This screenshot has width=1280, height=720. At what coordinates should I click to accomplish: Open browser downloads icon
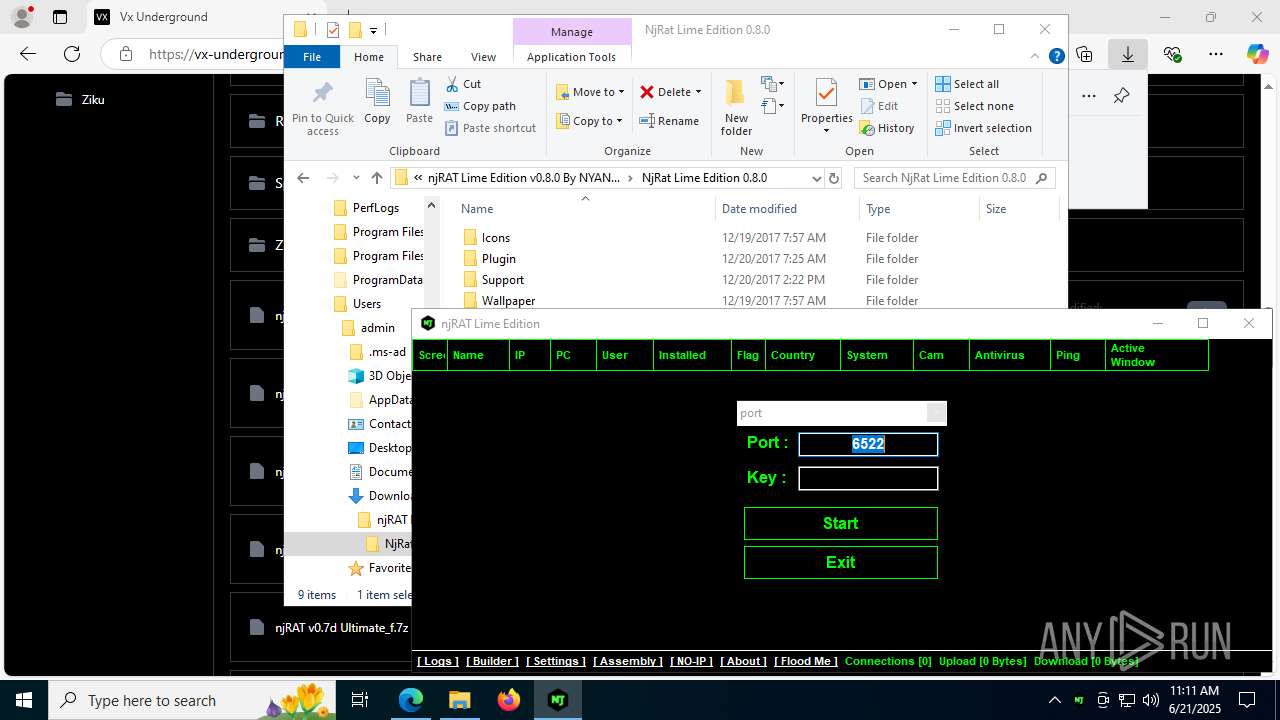tap(1127, 54)
